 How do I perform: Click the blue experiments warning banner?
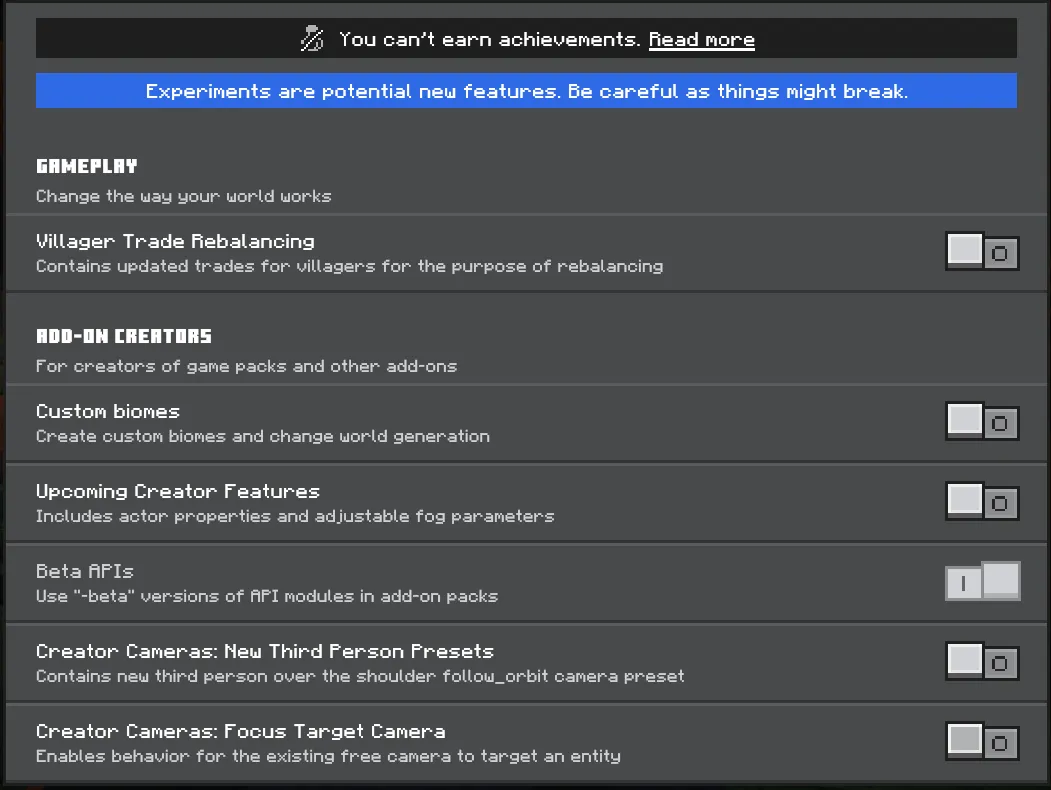(x=526, y=90)
